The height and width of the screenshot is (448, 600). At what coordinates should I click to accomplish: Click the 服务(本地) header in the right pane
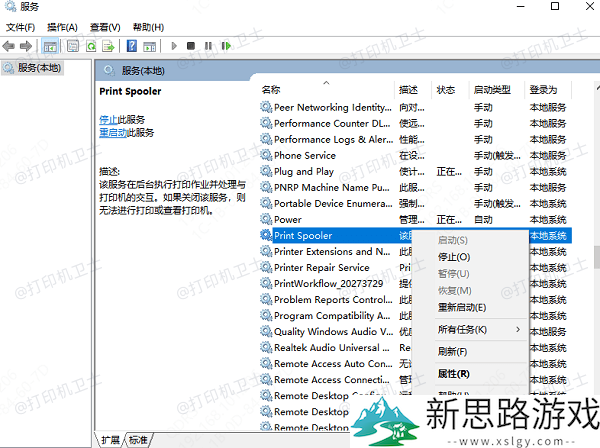coord(143,71)
